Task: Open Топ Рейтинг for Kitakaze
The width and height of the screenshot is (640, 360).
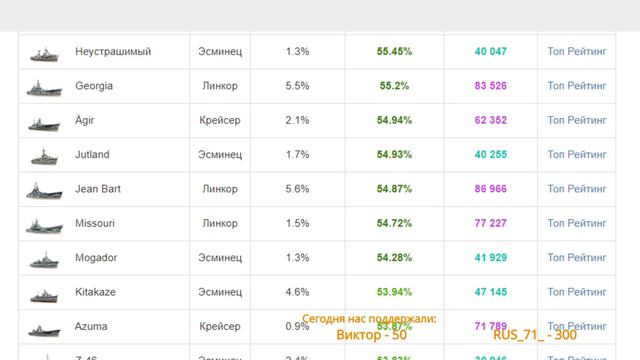Action: pyautogui.click(x=577, y=292)
